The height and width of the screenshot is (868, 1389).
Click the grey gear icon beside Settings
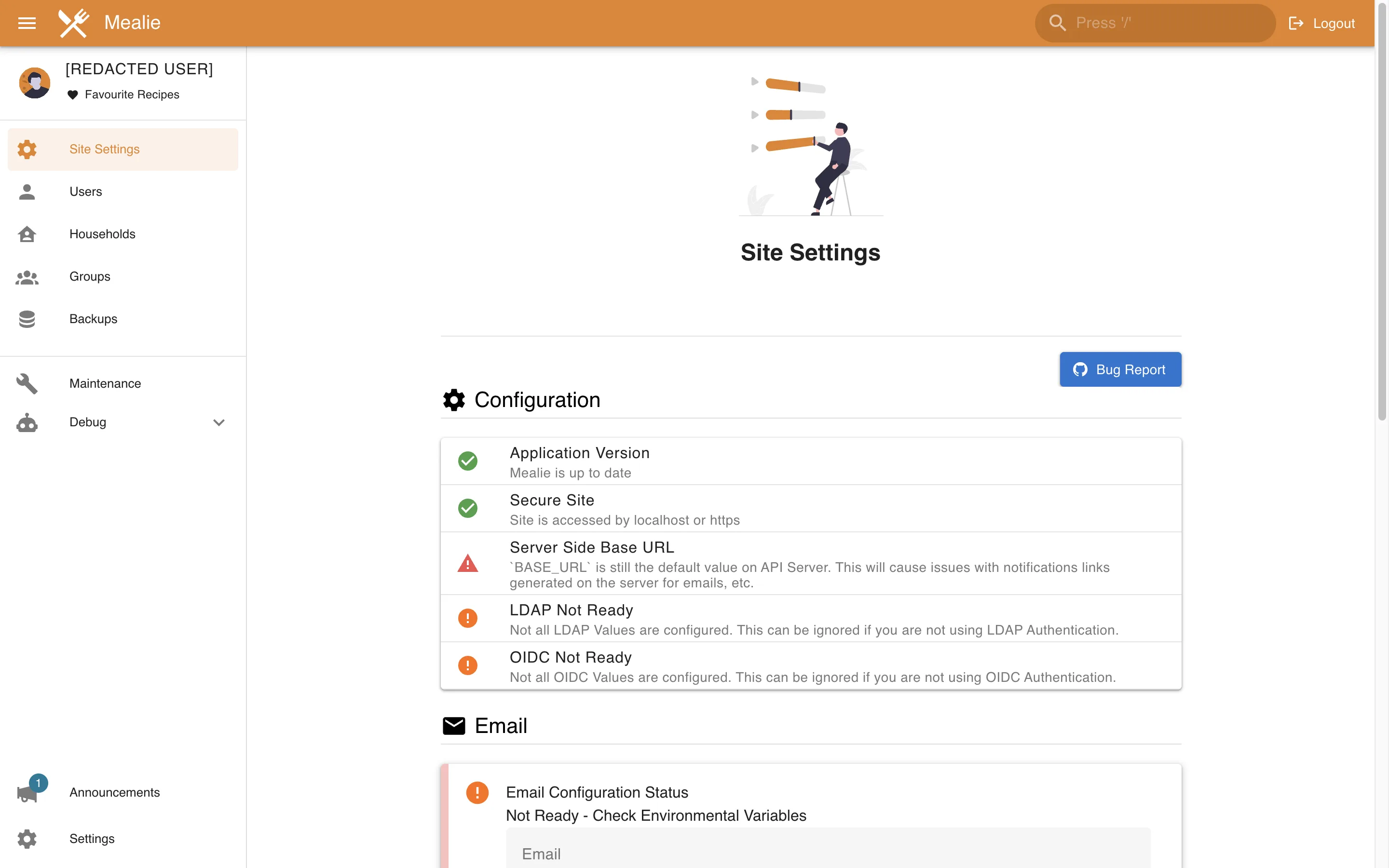(27, 839)
